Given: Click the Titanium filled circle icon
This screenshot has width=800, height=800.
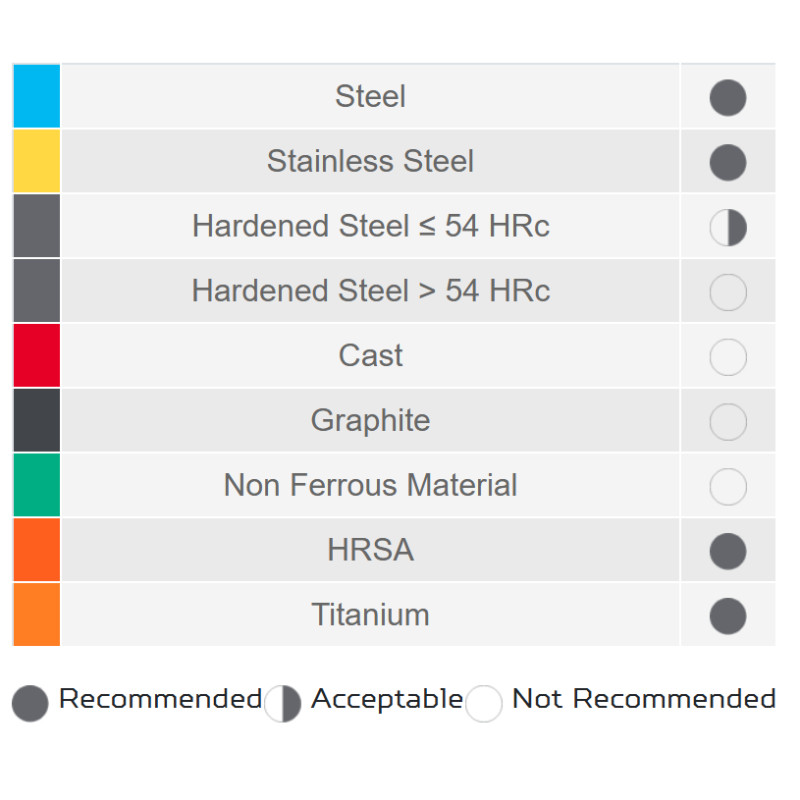Looking at the screenshot, I should pyautogui.click(x=728, y=616).
